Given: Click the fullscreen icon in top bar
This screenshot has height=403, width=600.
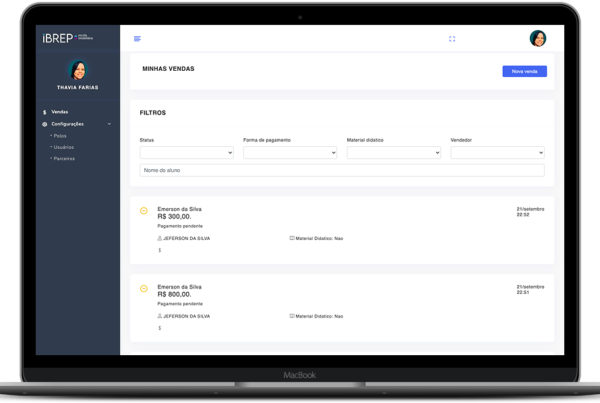Looking at the screenshot, I should click(x=452, y=39).
